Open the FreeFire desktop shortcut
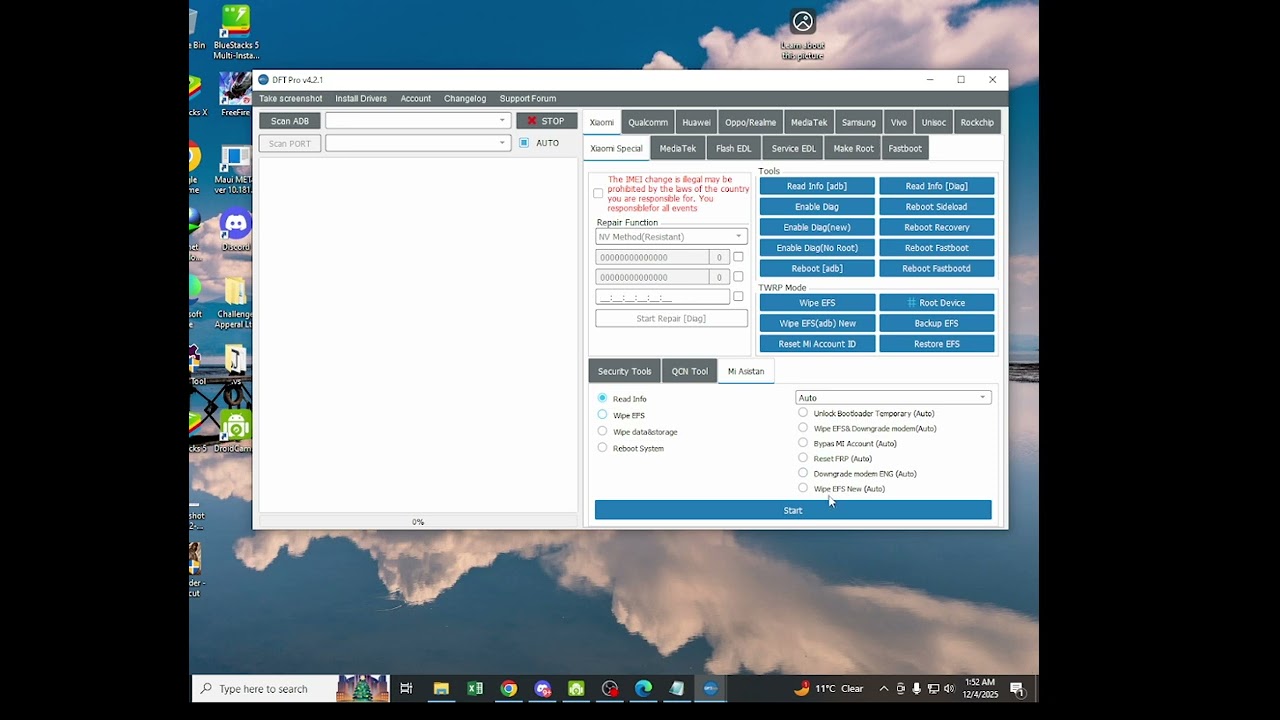Viewport: 1280px width, 720px height. 236,94
